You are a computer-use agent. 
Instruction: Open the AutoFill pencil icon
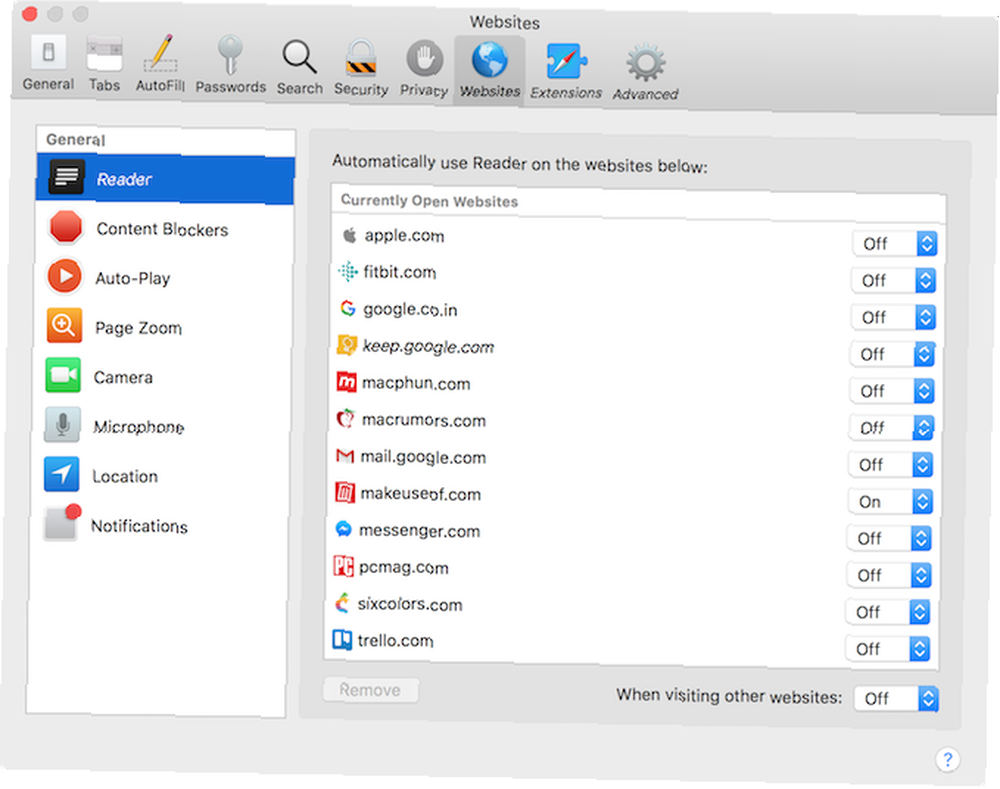160,54
